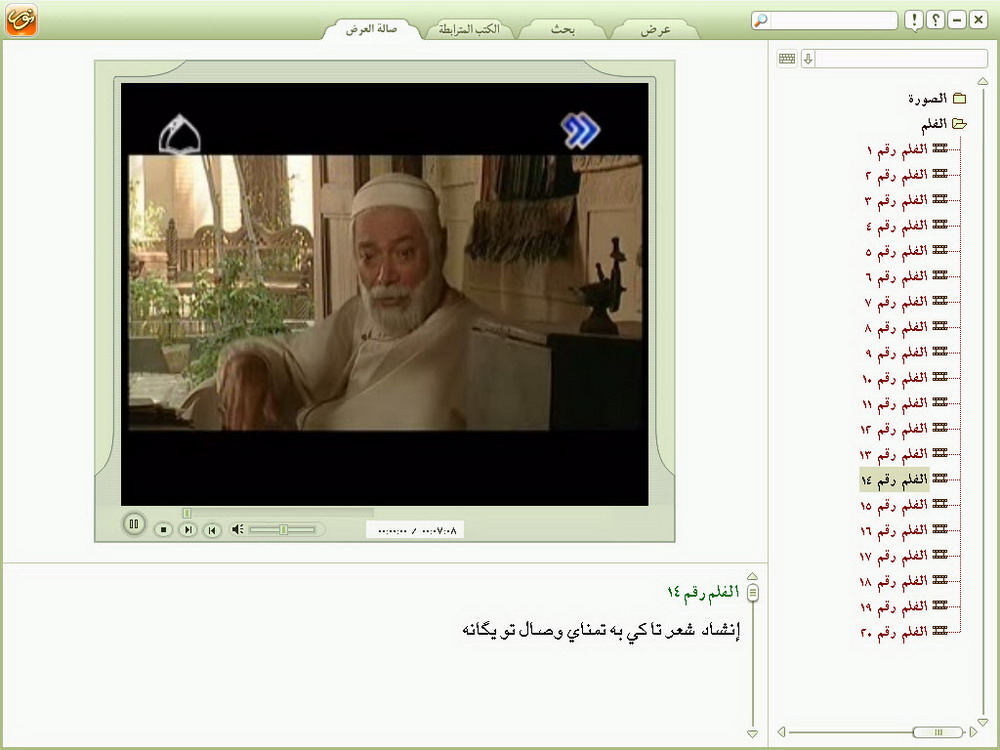Click tree horizontal scroll left arrow
Screen dimensions: 1000x750
coord(781,732)
